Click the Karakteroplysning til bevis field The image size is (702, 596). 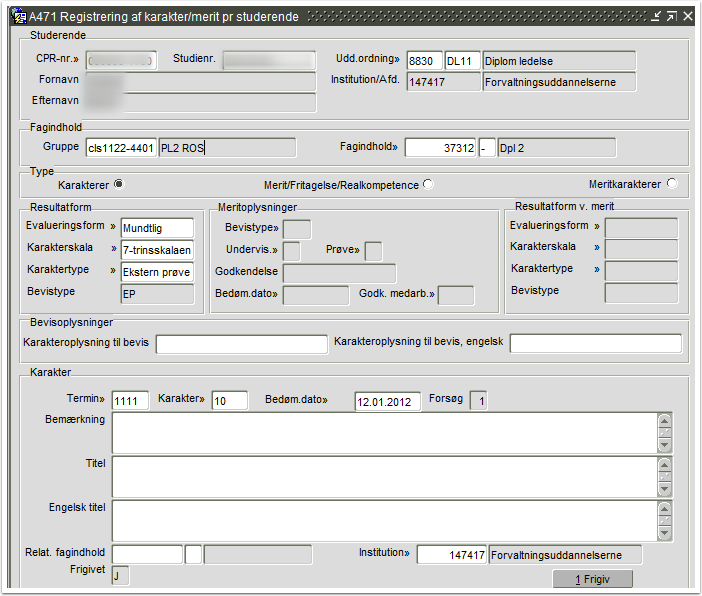pos(242,344)
